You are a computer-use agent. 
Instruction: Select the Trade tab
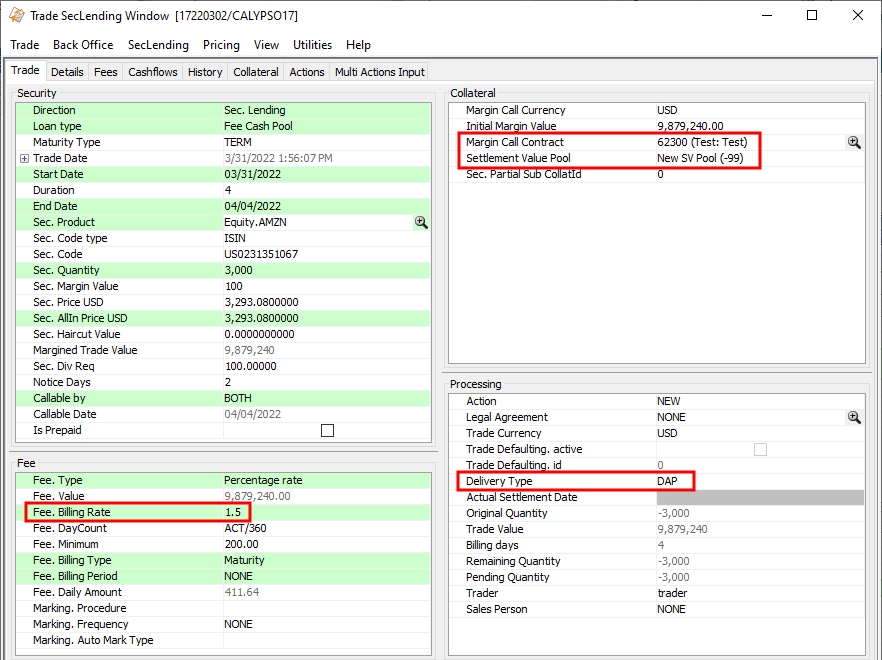click(25, 70)
